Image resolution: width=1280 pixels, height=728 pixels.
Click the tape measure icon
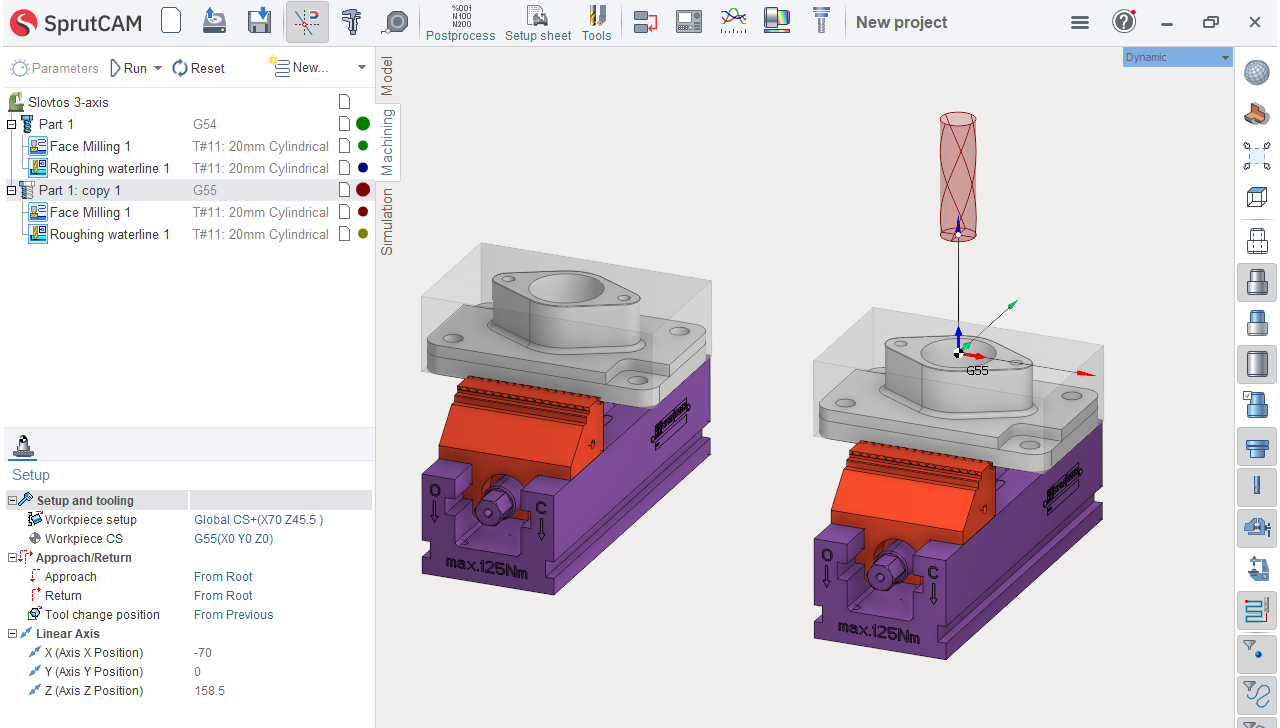click(396, 22)
